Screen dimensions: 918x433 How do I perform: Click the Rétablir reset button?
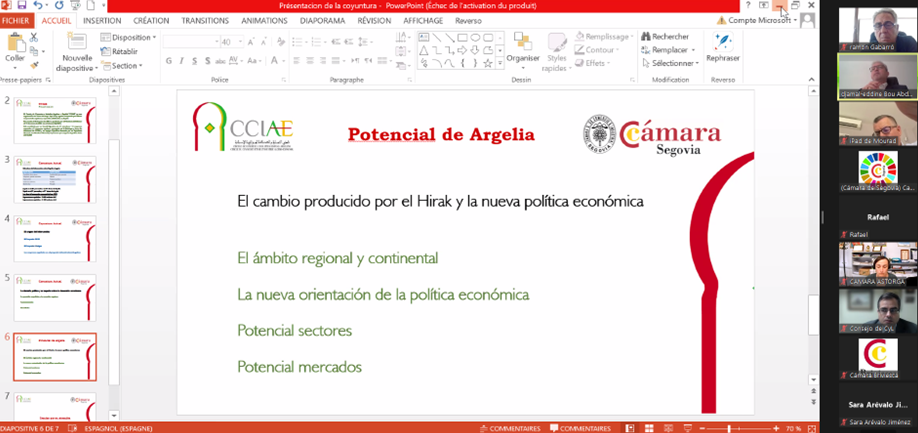tap(119, 51)
